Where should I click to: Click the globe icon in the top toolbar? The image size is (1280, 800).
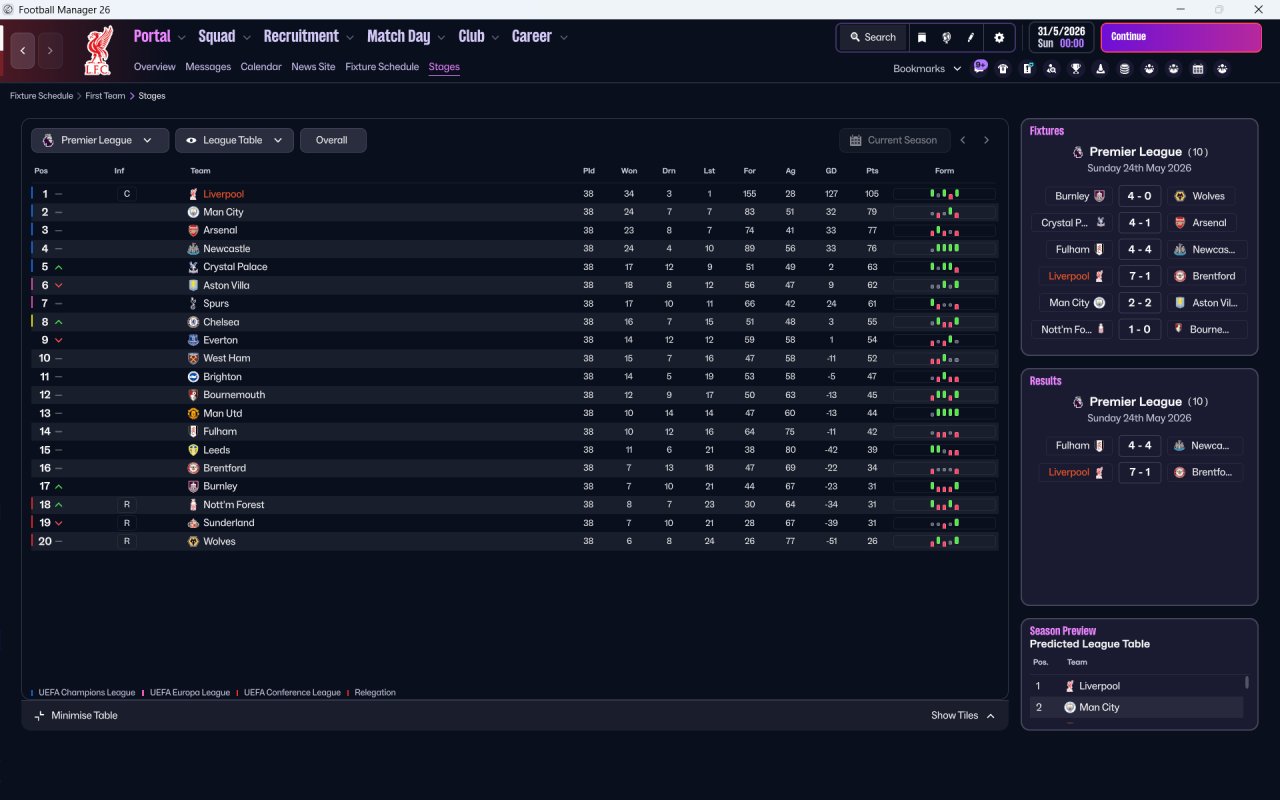[x=946, y=38]
